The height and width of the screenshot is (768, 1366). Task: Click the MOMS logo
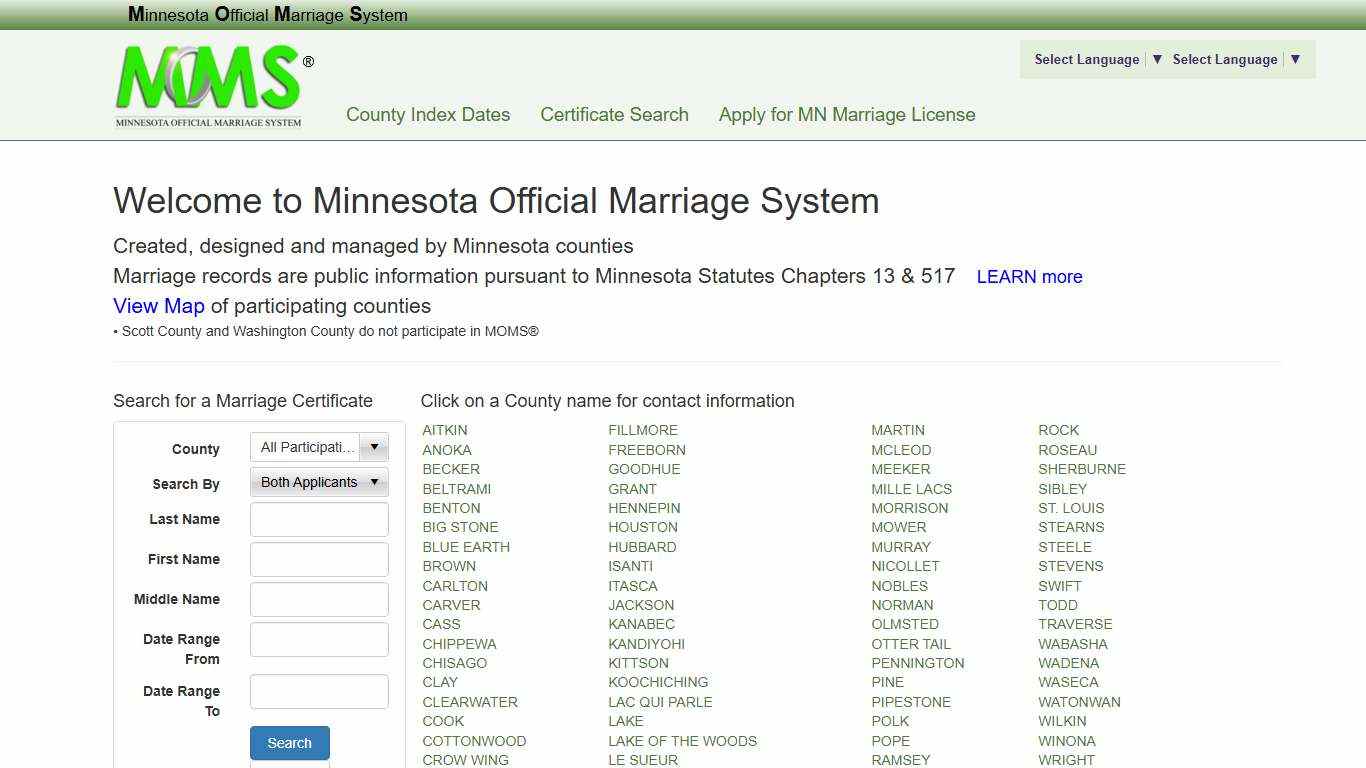212,84
